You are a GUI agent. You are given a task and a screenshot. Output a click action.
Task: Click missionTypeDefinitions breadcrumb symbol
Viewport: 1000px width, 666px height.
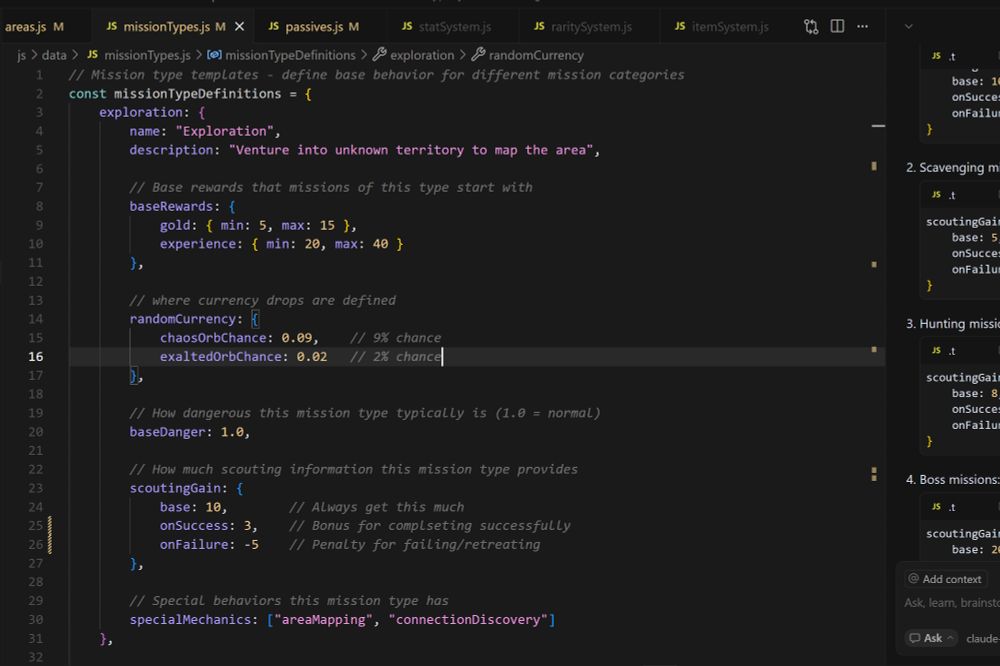tap(290, 56)
